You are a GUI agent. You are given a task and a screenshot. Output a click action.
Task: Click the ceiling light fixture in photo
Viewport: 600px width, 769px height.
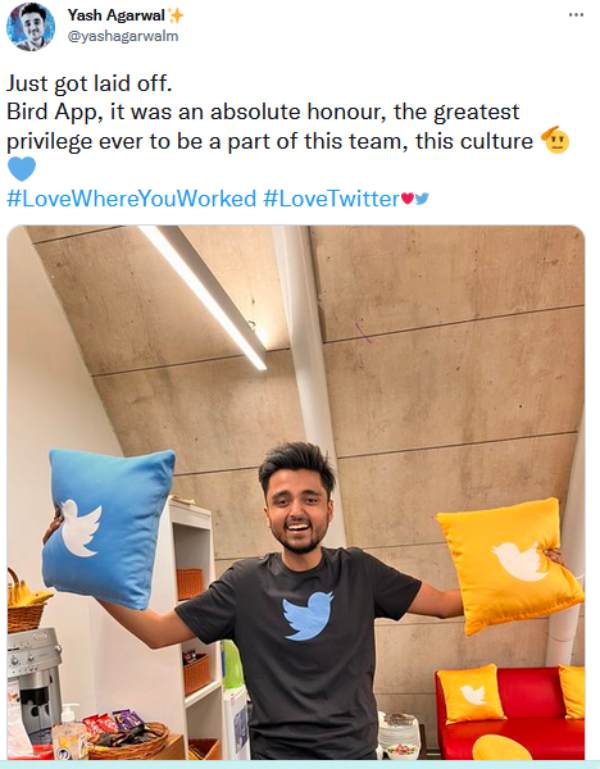click(204, 298)
